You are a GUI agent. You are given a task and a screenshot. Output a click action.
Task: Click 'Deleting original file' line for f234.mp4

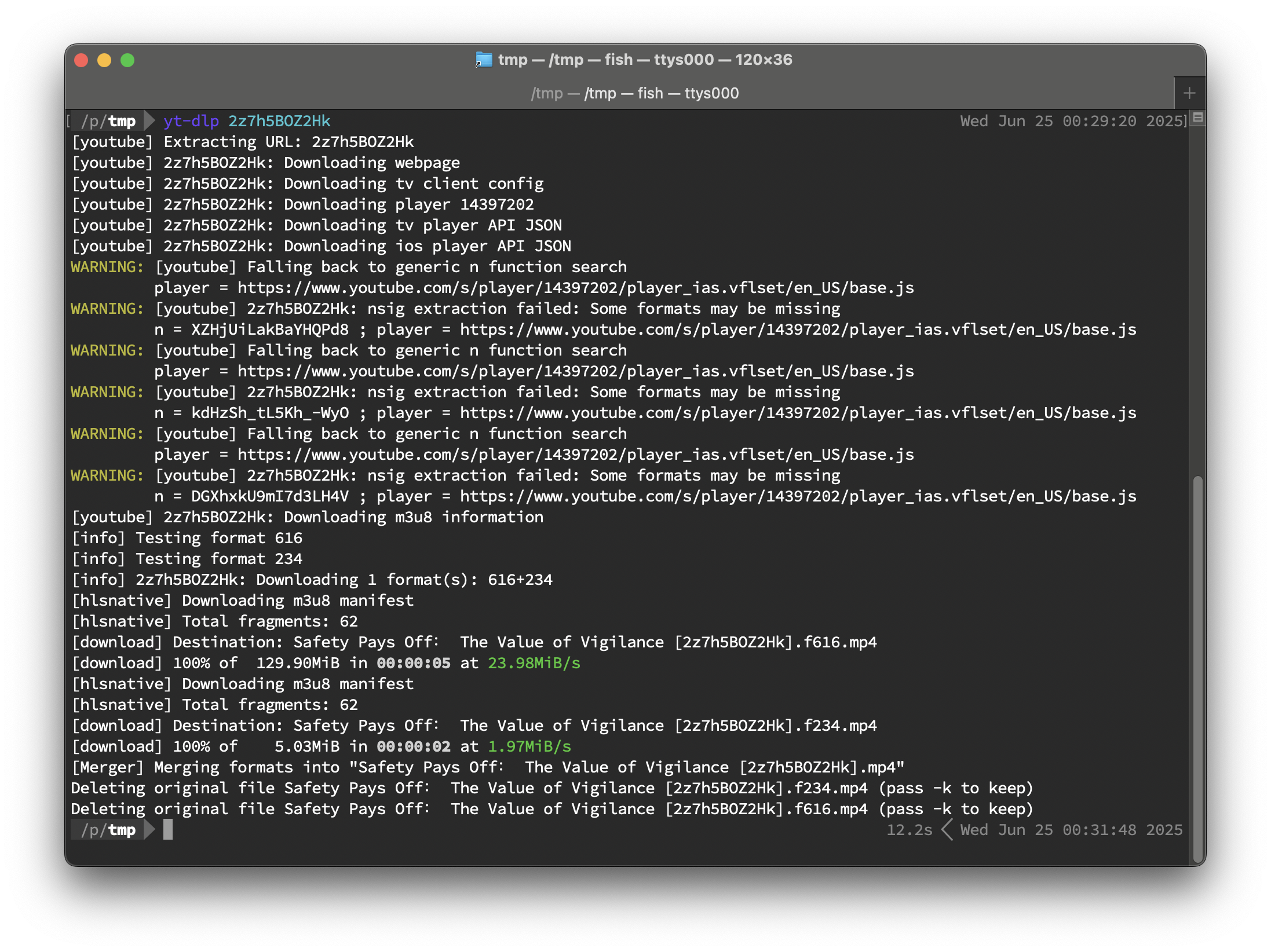coord(552,788)
